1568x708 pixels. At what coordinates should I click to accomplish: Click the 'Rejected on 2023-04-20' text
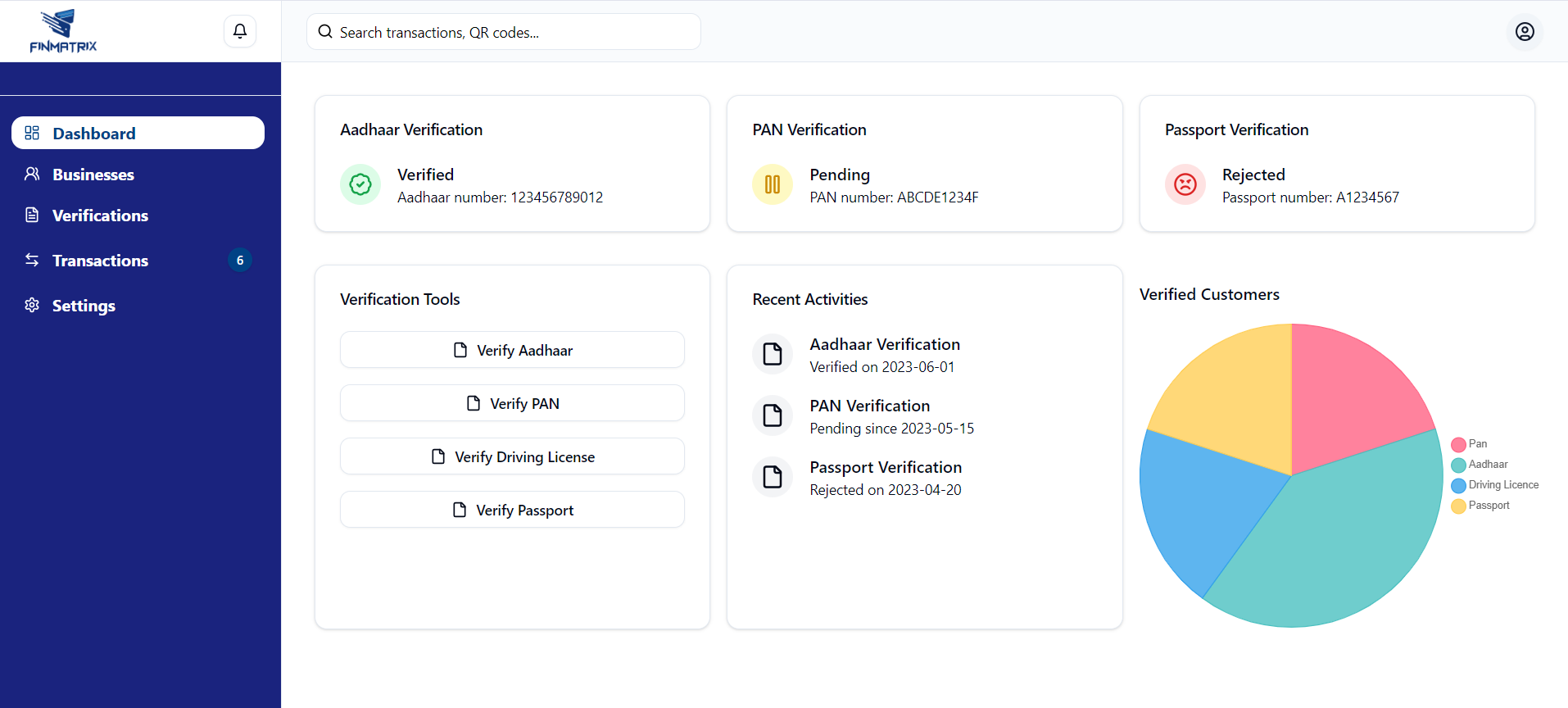[x=886, y=490]
